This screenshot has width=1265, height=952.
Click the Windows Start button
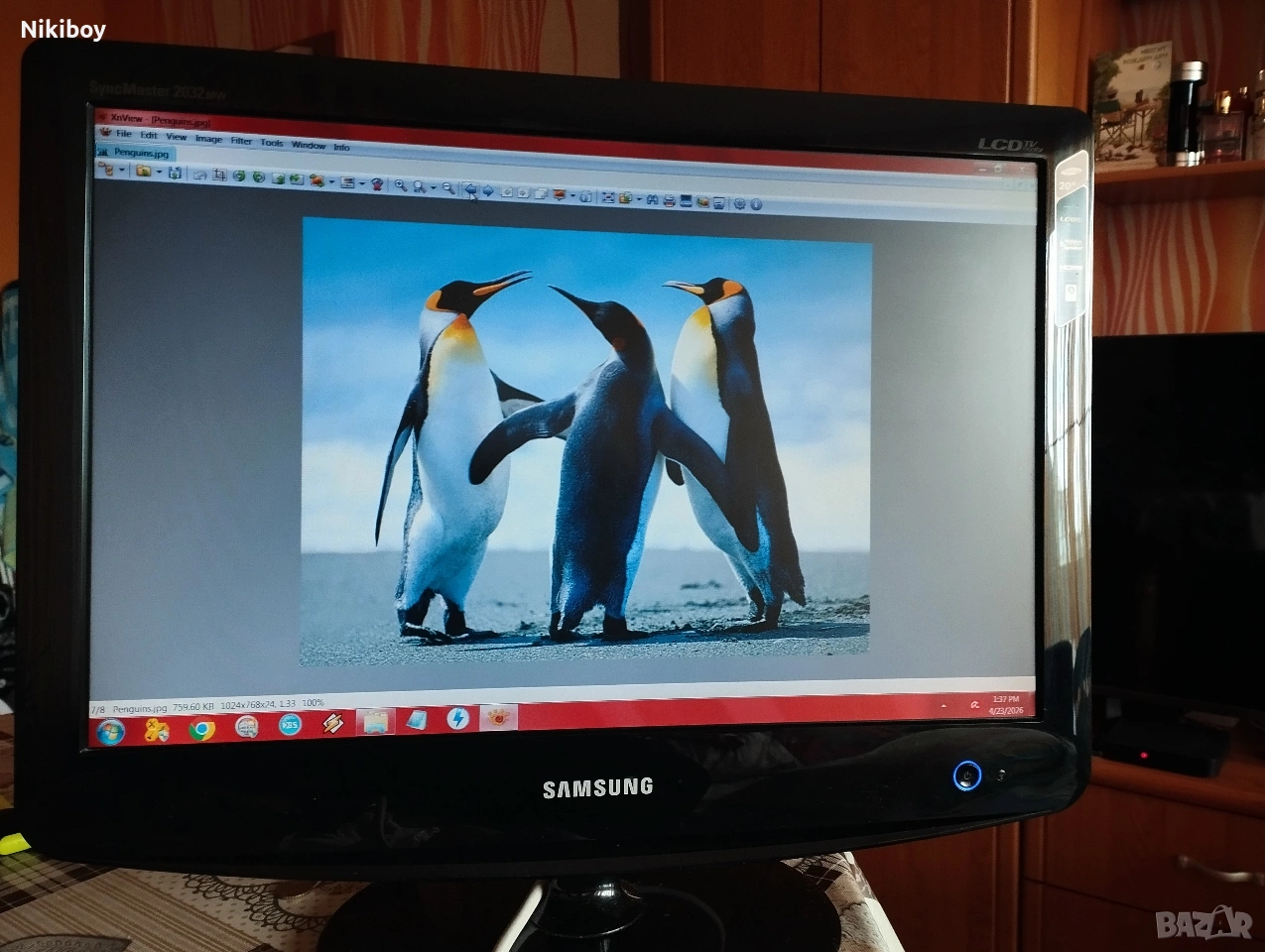[x=111, y=732]
